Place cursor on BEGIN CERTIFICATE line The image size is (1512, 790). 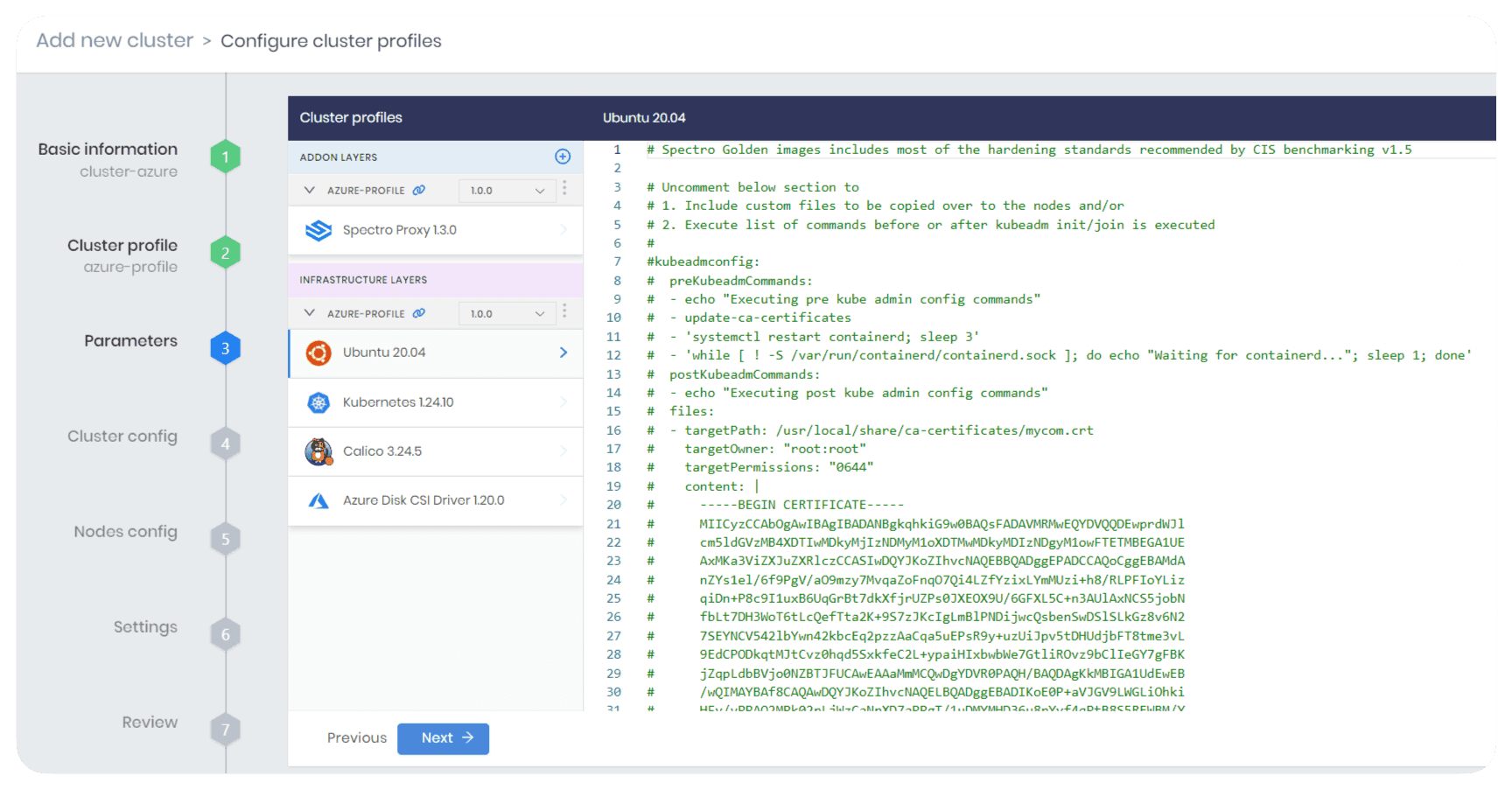tap(775, 505)
